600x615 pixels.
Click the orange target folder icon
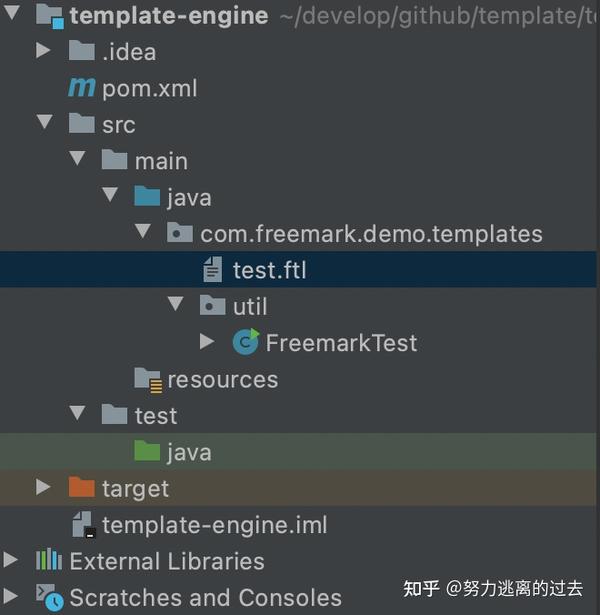click(81, 488)
